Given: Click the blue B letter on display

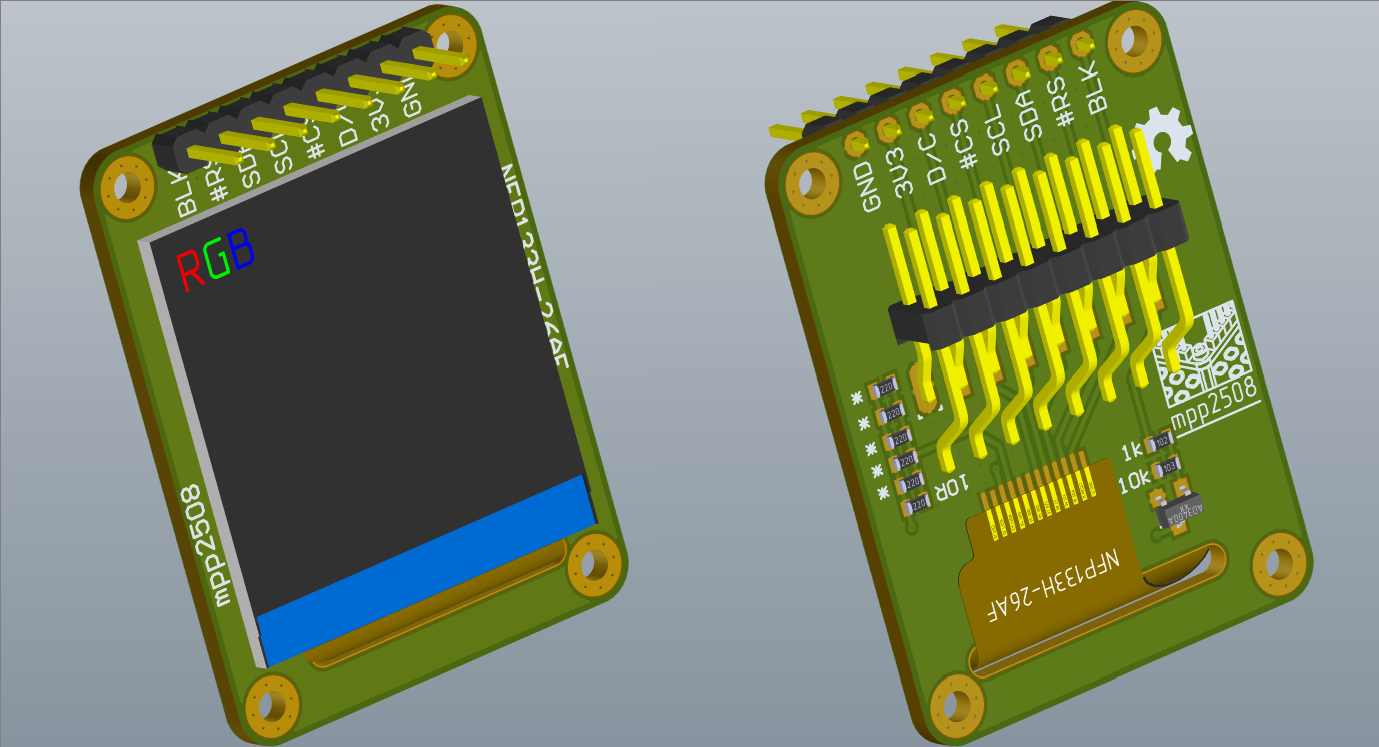Looking at the screenshot, I should tap(241, 247).
